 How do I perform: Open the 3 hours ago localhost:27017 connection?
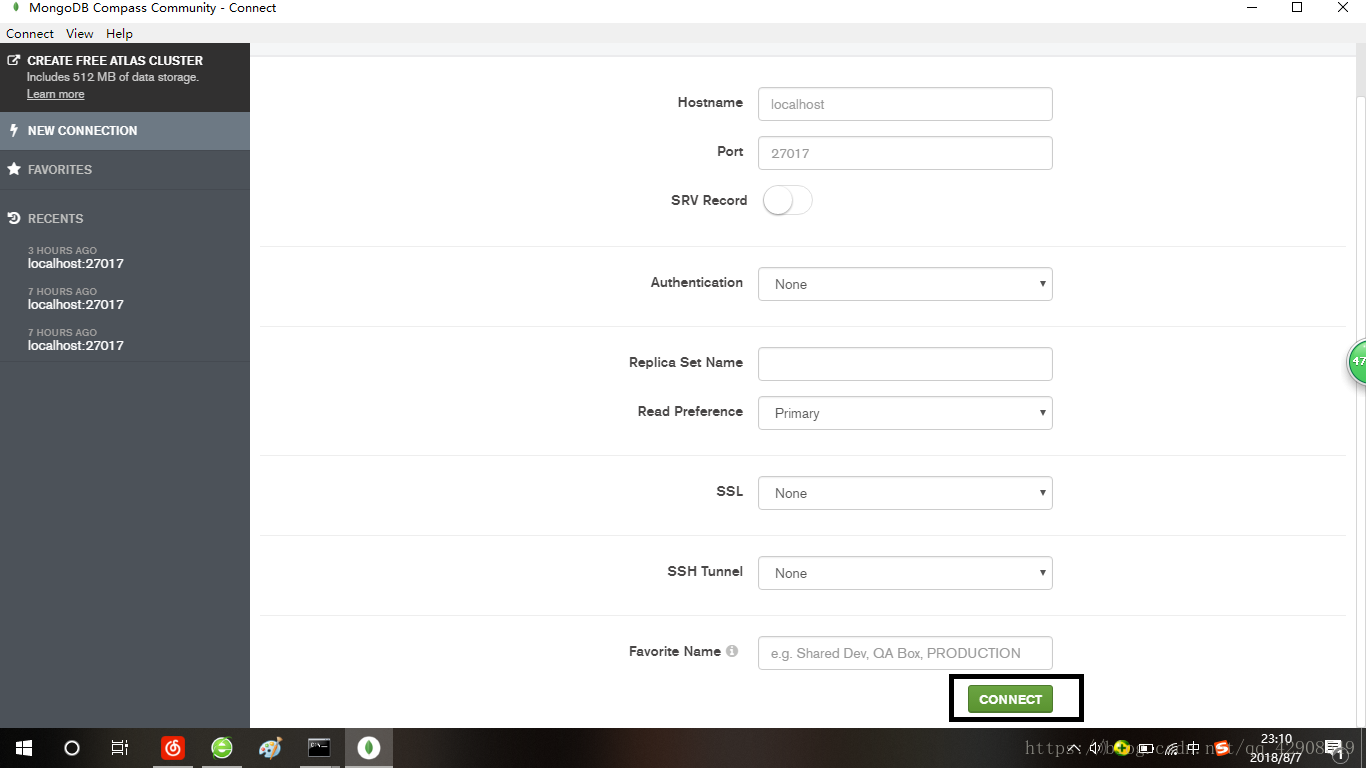pyautogui.click(x=76, y=258)
